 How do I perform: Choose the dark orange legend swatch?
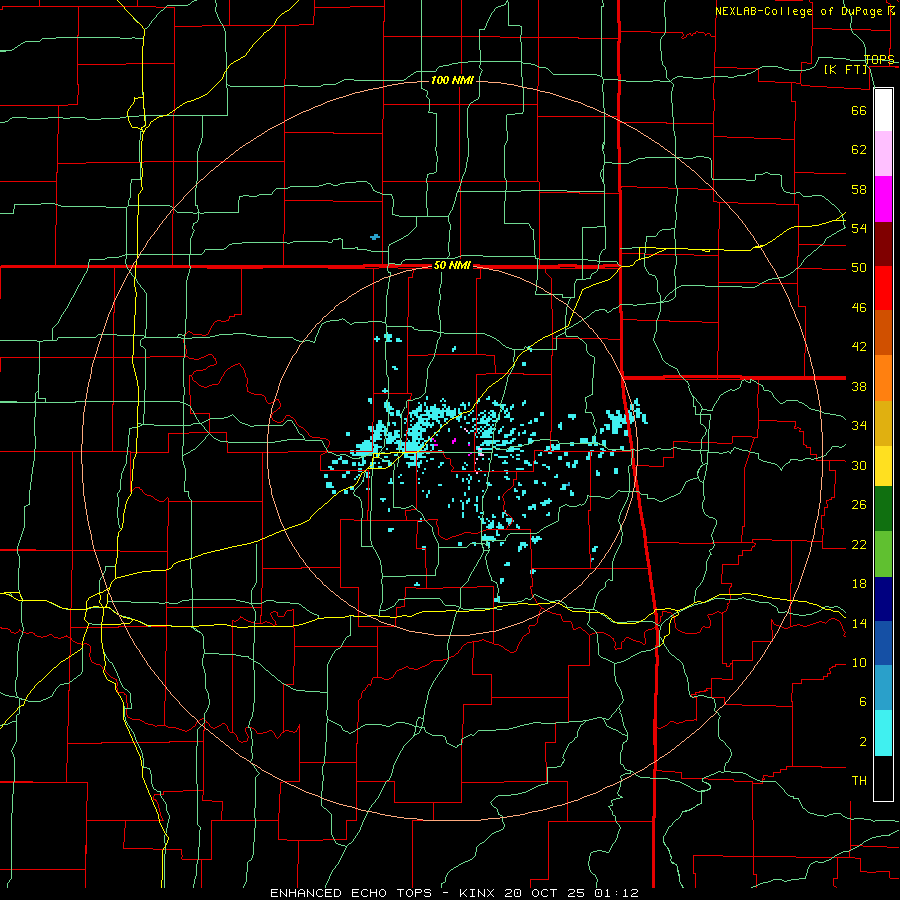[x=883, y=333]
